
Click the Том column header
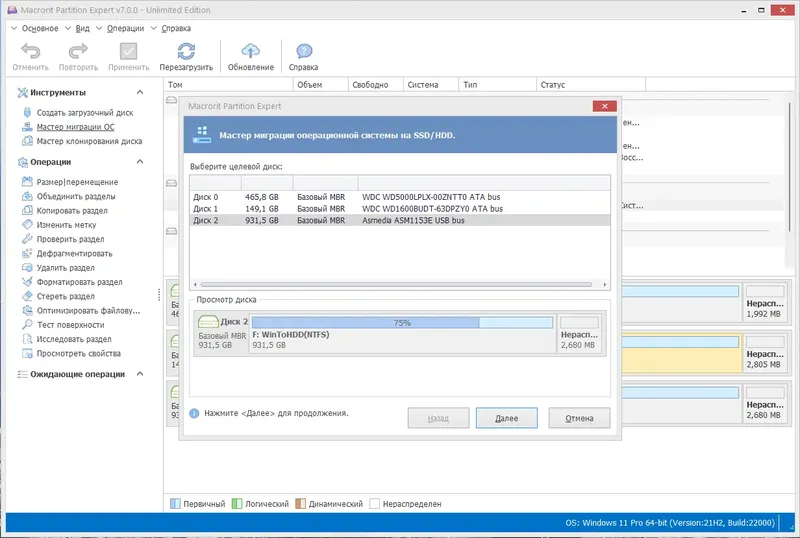pyautogui.click(x=229, y=85)
